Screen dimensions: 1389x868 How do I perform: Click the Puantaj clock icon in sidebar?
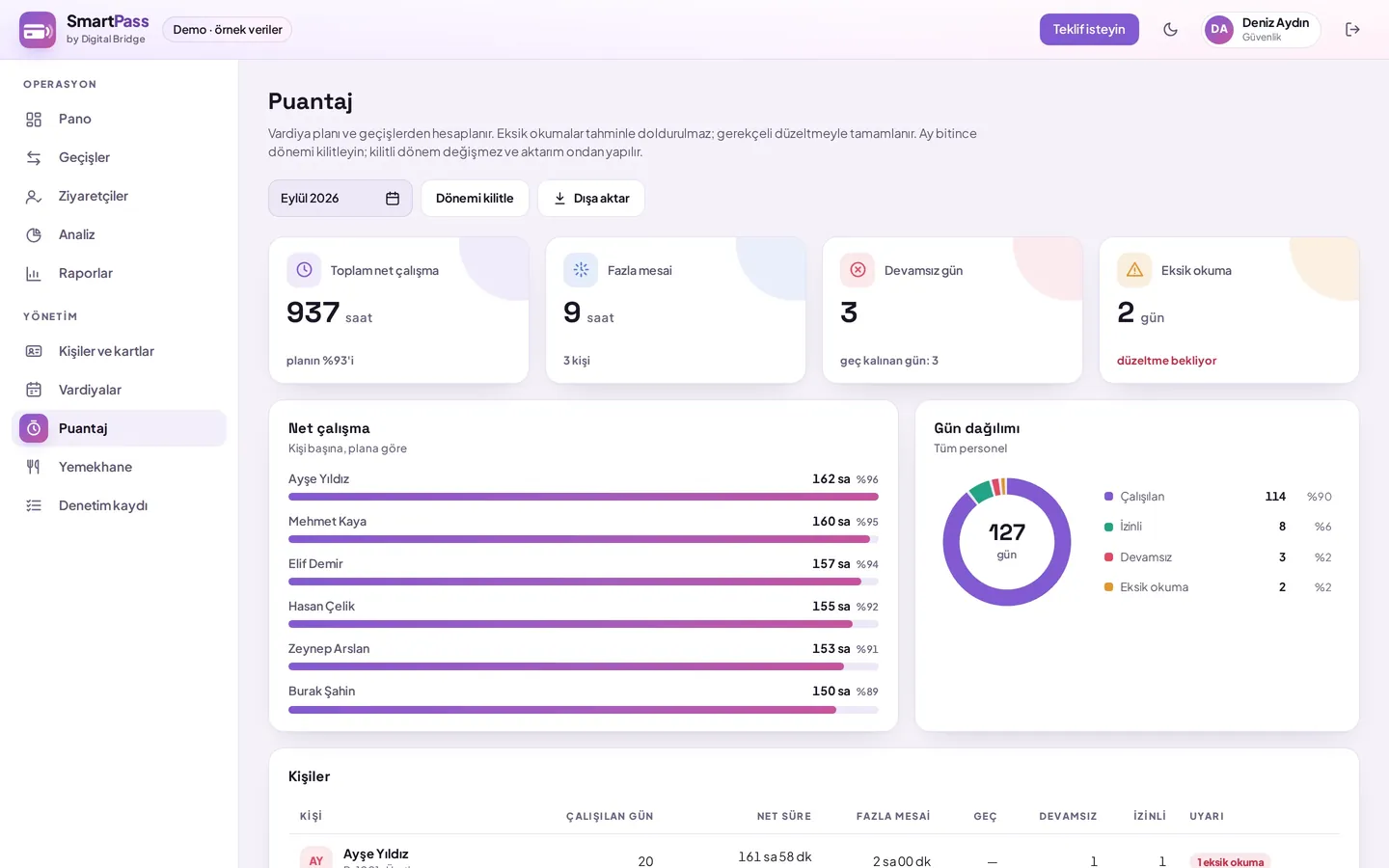point(34,428)
